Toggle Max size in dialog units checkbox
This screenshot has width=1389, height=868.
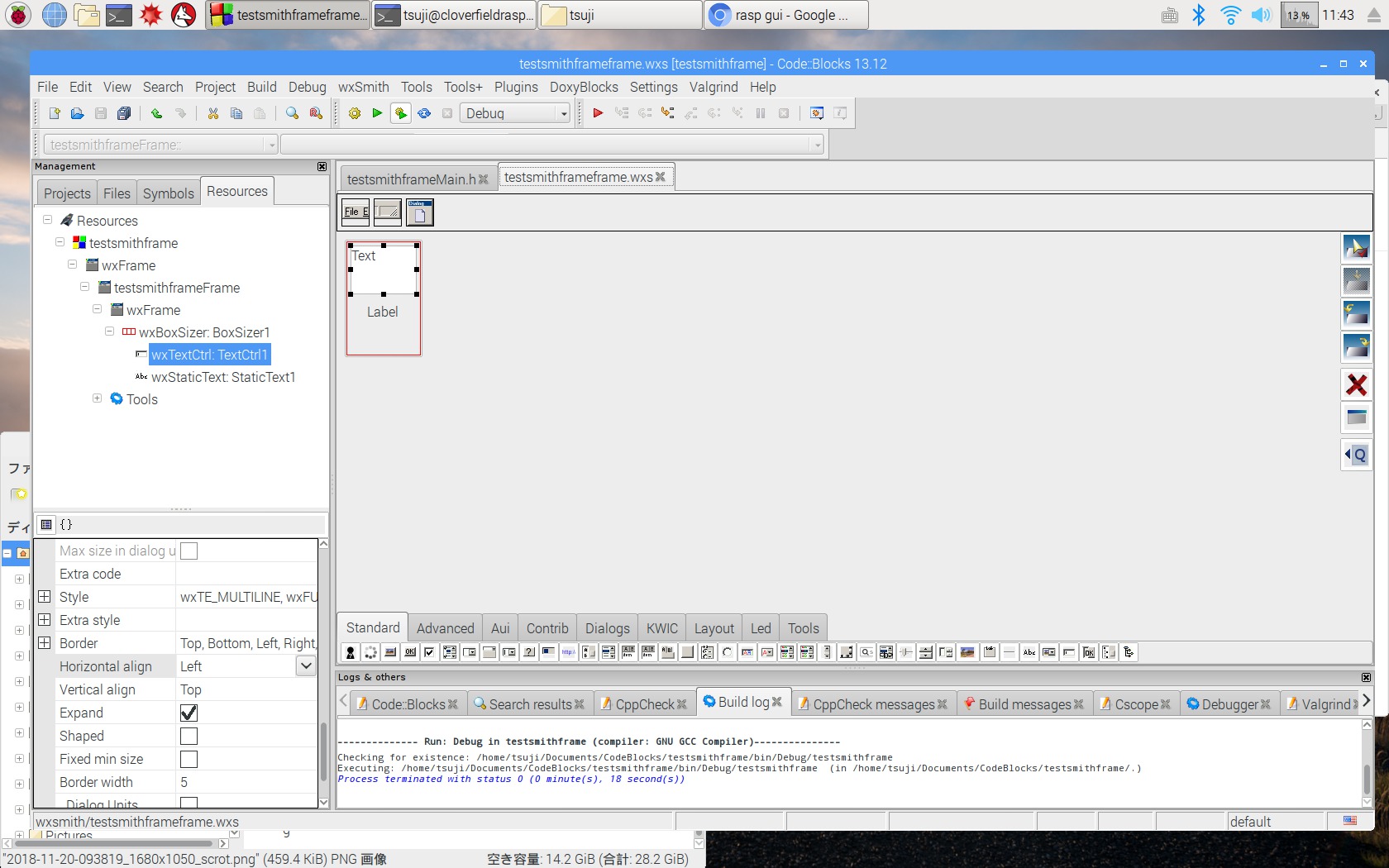[x=189, y=551]
